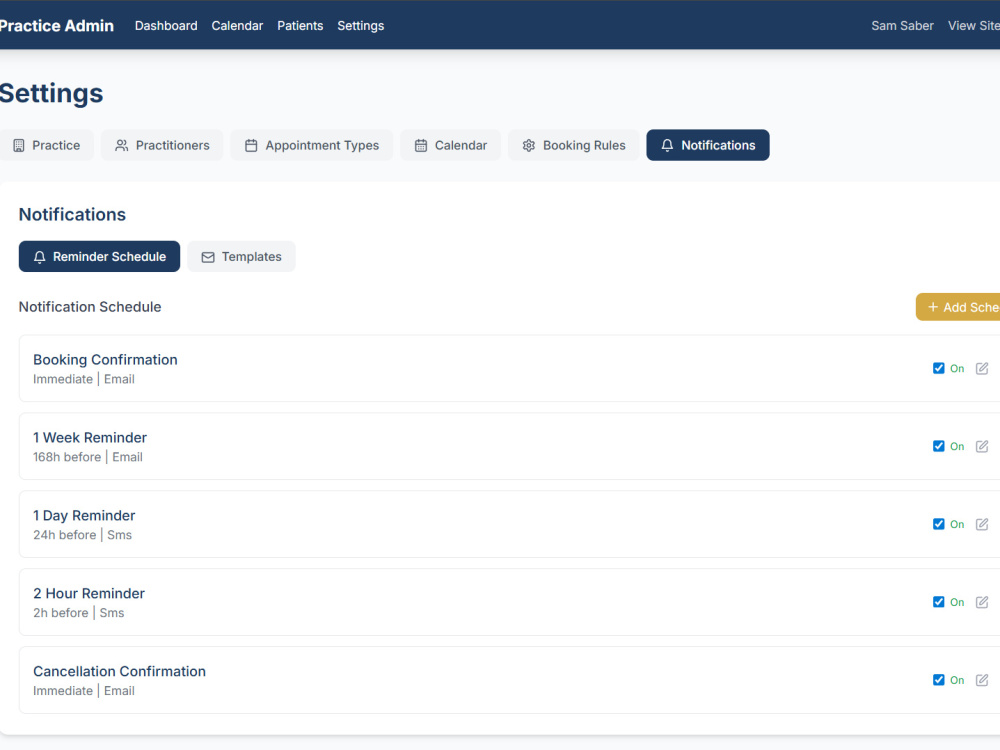
Task: Edit the Cancellation Confirmation schedule
Action: [982, 680]
